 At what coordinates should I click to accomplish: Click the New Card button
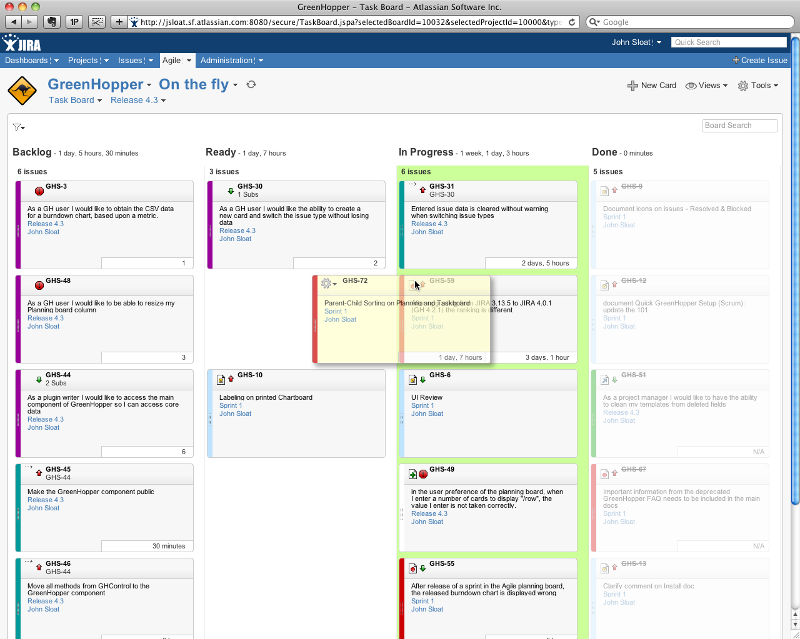tap(652, 86)
